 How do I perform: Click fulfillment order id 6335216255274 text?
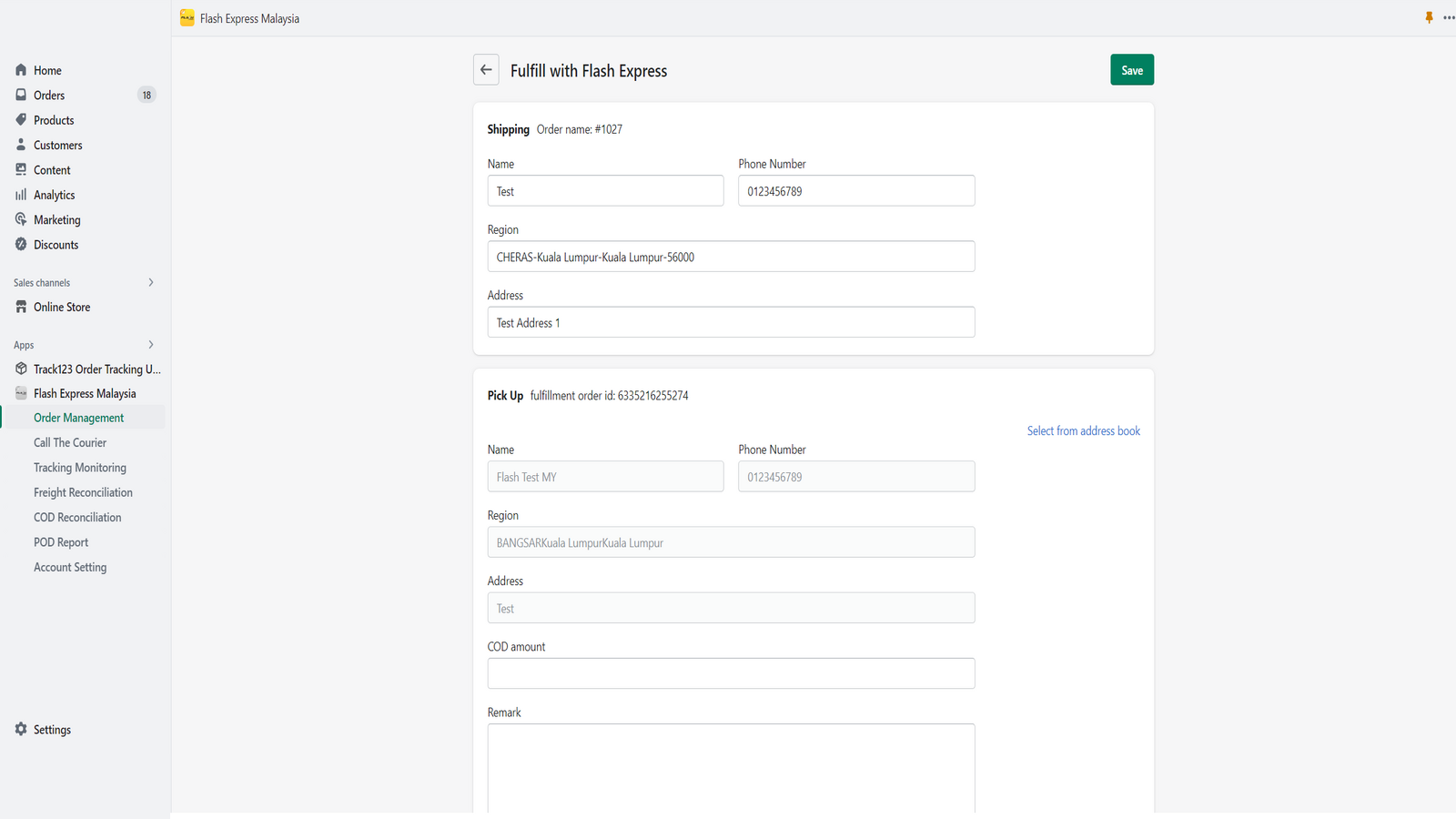tap(610, 396)
